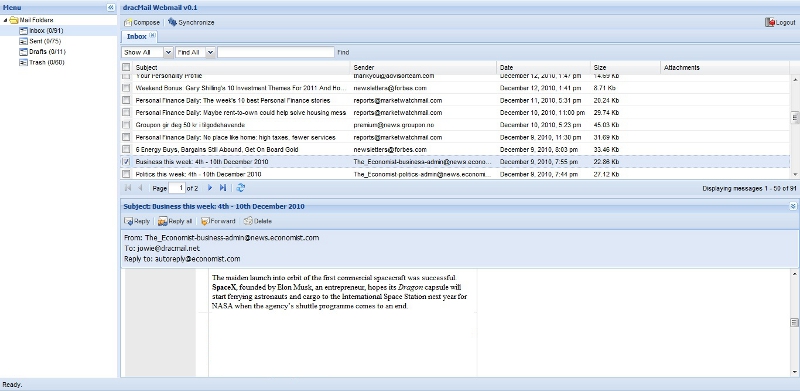Collapse the Mail Folders tree node
The image size is (800, 391).
point(5,20)
